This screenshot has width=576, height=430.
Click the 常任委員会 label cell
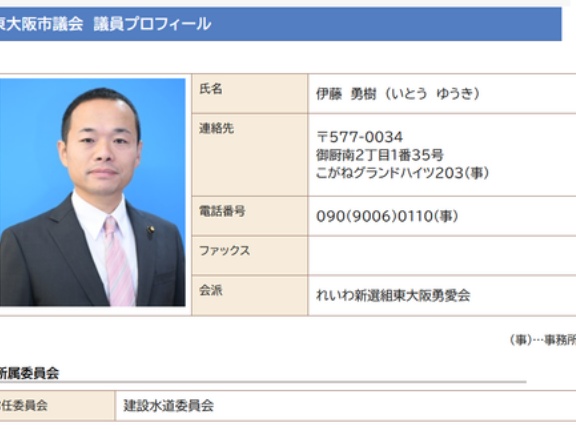pyautogui.click(x=57, y=406)
